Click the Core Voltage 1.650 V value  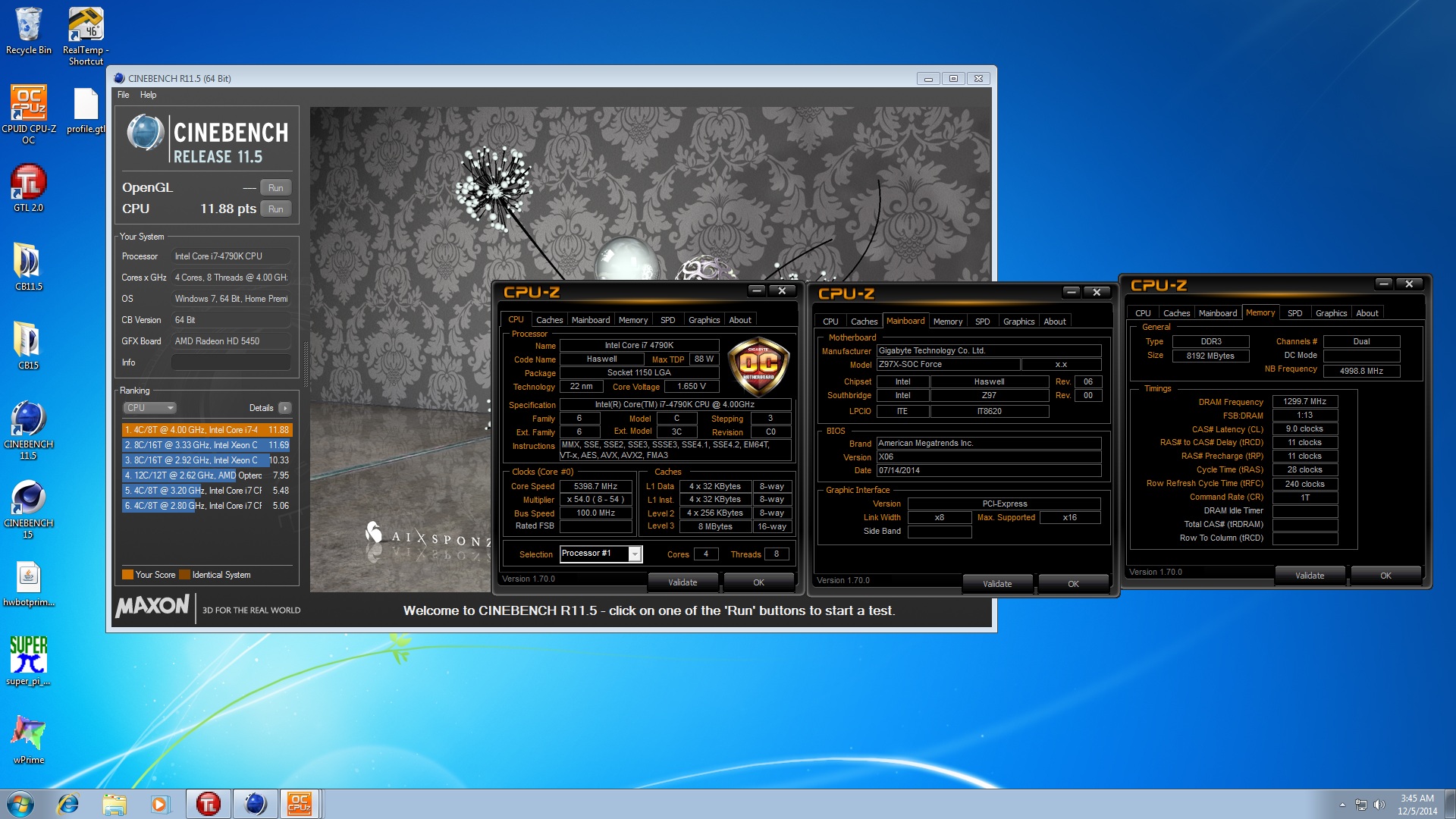click(692, 387)
